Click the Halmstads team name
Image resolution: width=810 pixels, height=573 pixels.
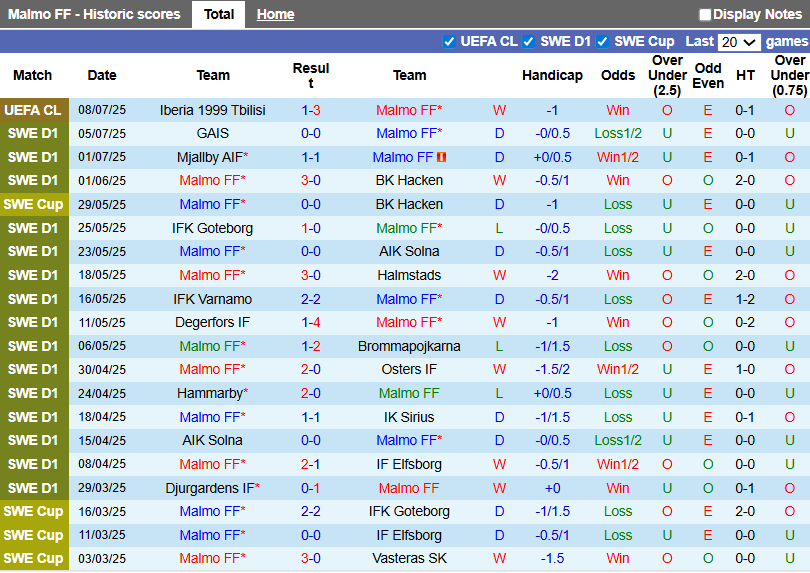point(409,275)
